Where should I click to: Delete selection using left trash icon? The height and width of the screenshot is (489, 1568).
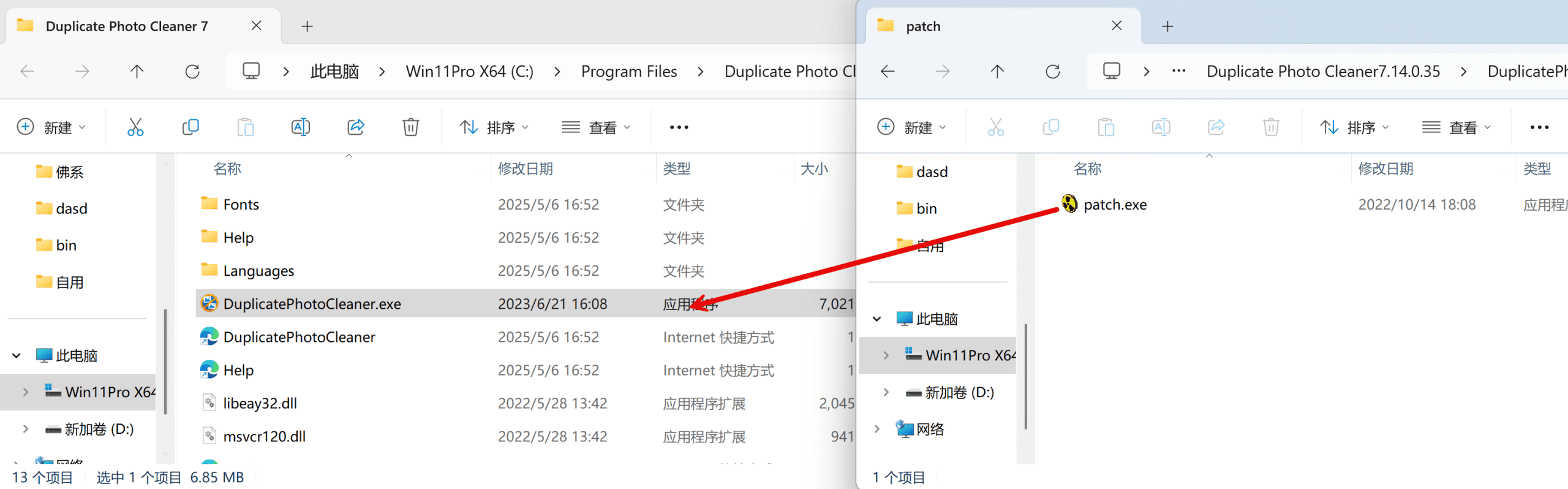[x=410, y=127]
